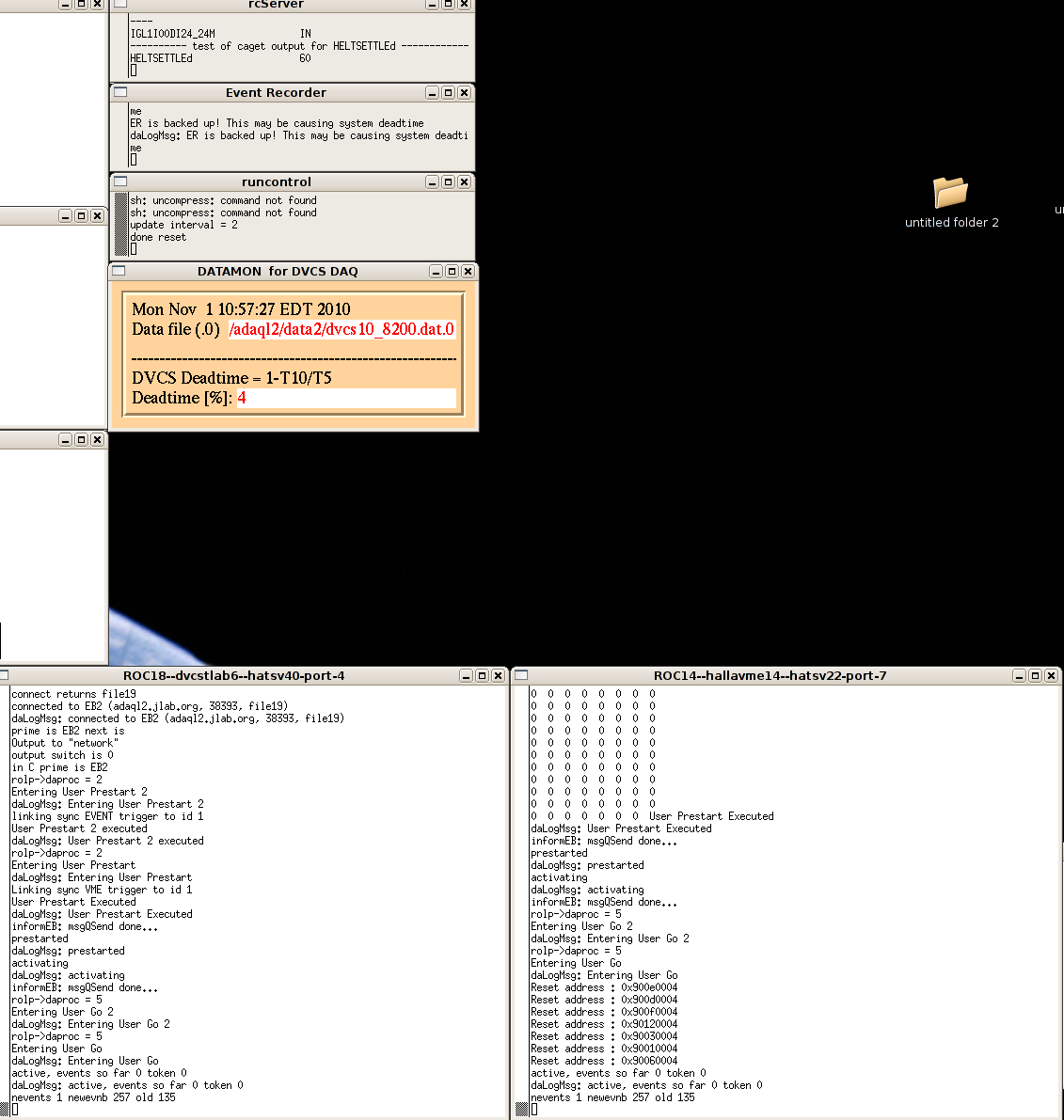1064x1120 pixels.
Task: Click the runcontrol vertical scrollbar
Action: pyautogui.click(x=121, y=225)
